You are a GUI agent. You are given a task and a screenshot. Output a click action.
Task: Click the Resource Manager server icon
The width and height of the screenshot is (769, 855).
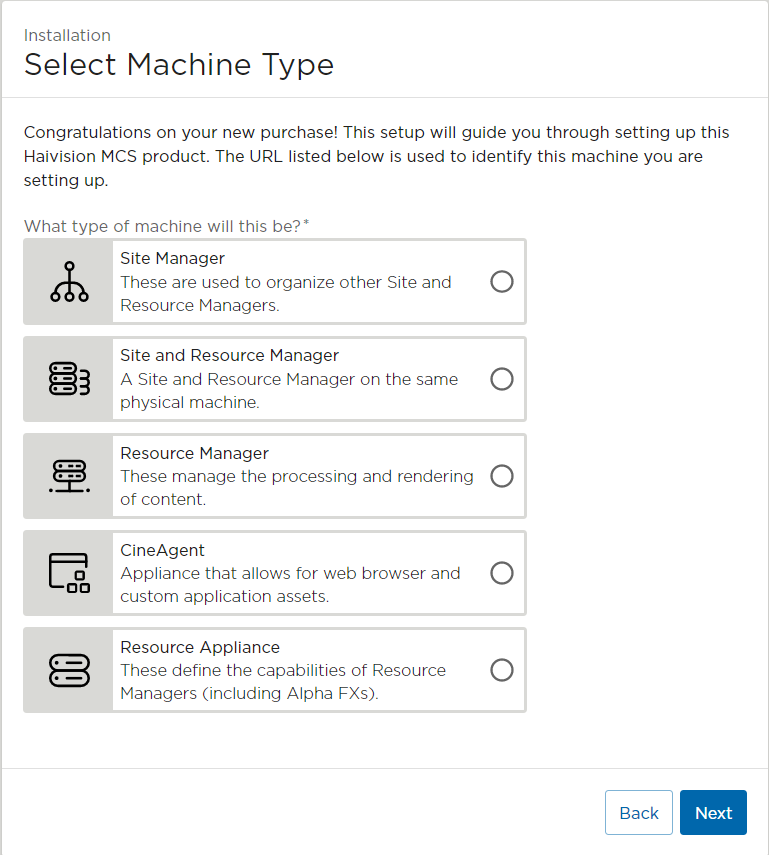tap(68, 476)
